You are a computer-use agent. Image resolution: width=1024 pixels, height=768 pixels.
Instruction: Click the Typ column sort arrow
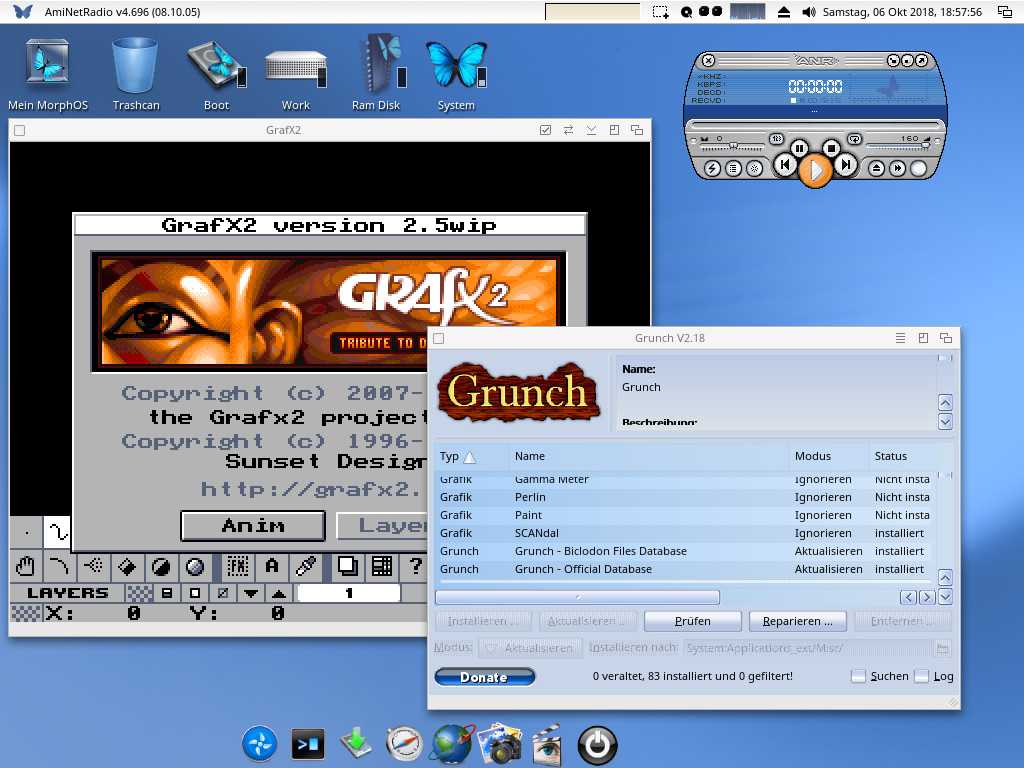471,456
